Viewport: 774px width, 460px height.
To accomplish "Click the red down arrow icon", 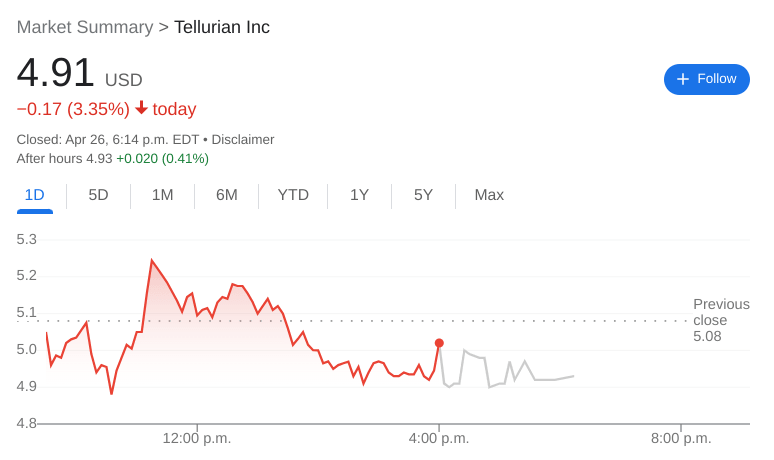I will point(141,108).
